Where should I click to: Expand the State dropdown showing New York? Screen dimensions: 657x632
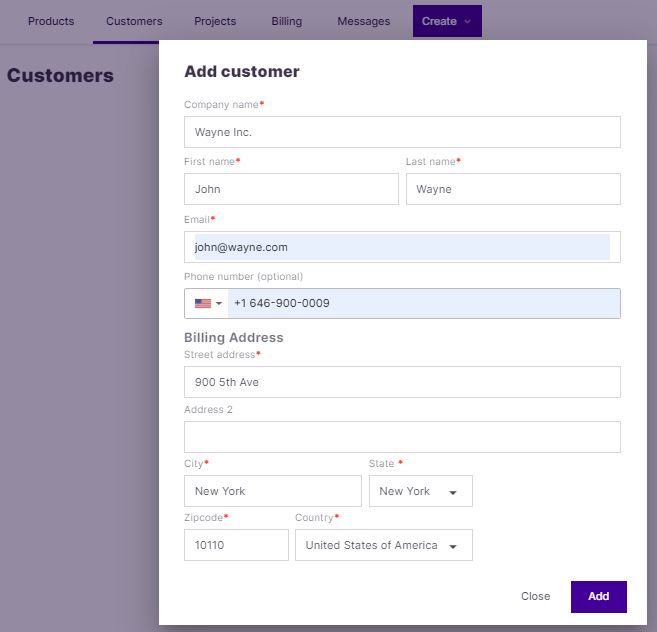click(420, 491)
